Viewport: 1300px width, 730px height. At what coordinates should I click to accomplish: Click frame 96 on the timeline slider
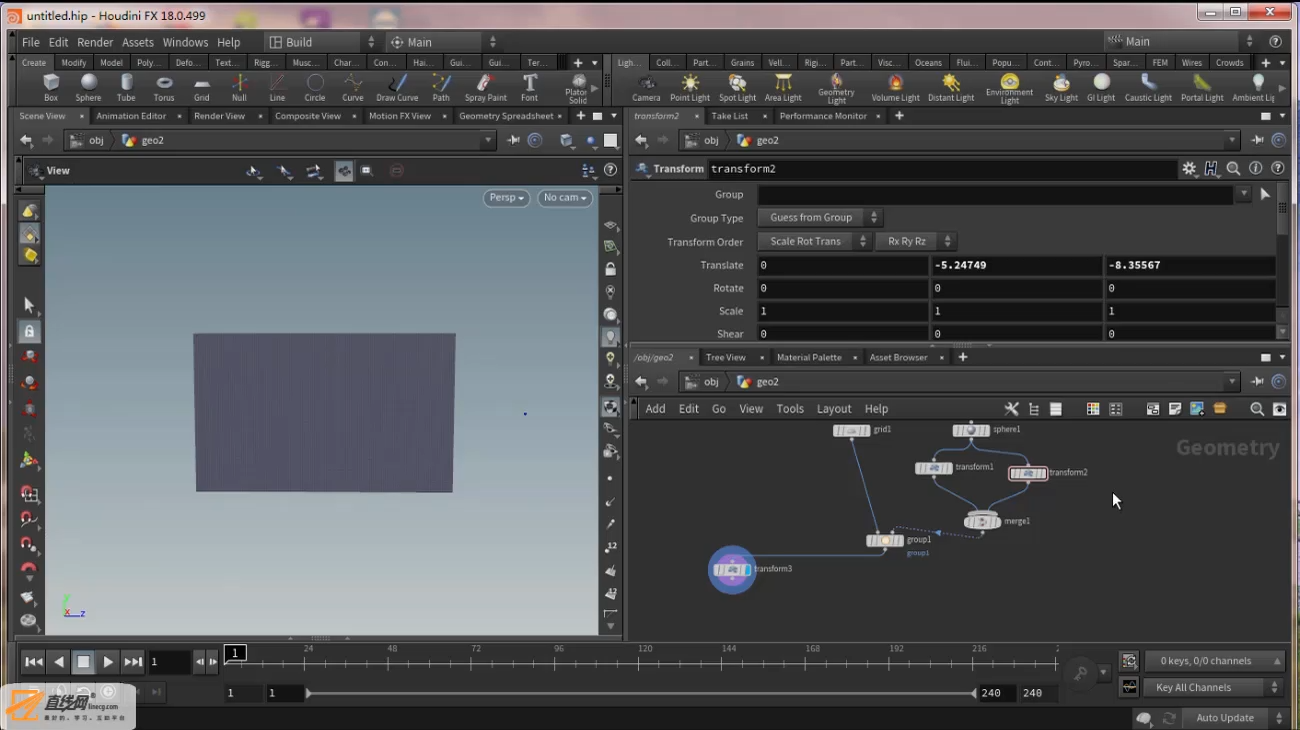tap(559, 661)
